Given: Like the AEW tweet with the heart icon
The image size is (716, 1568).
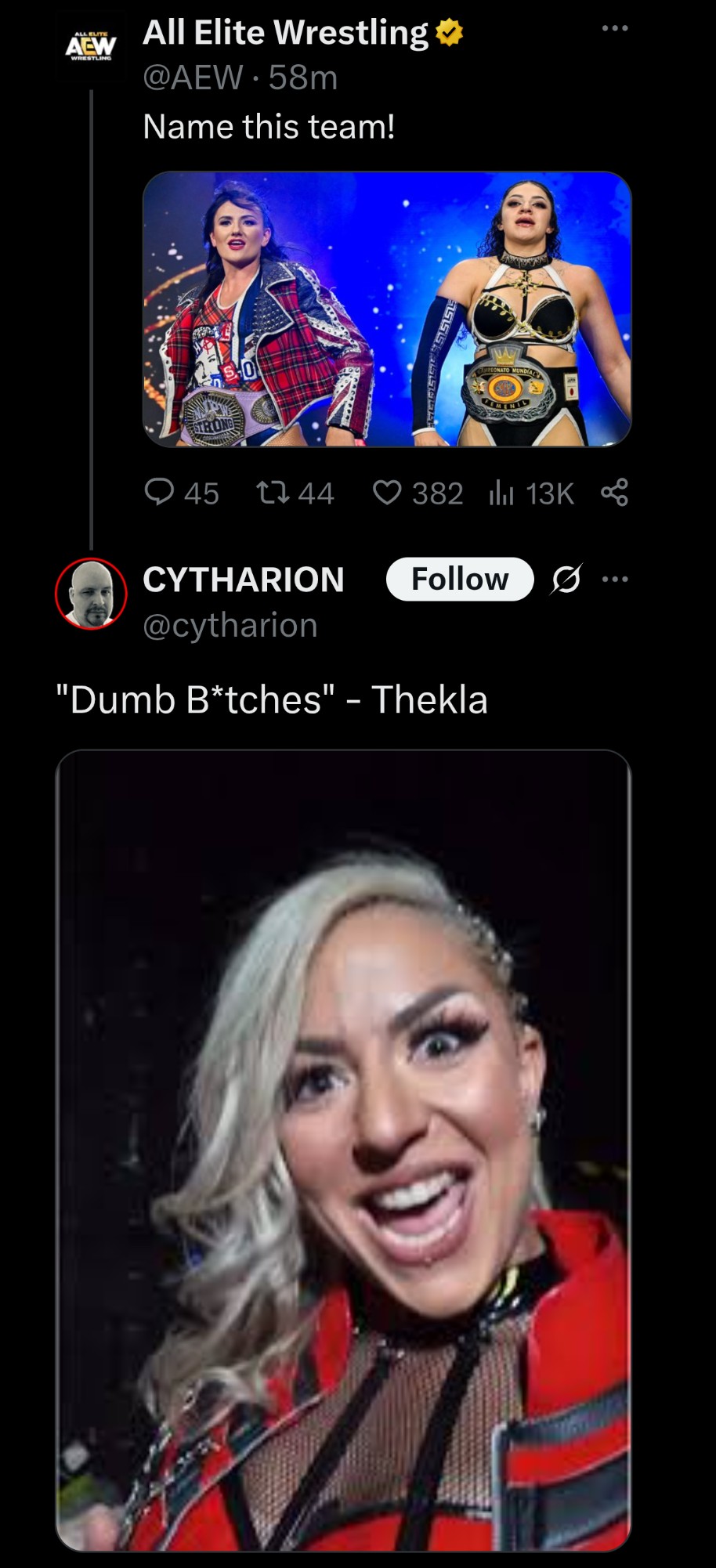Looking at the screenshot, I should click(x=387, y=493).
